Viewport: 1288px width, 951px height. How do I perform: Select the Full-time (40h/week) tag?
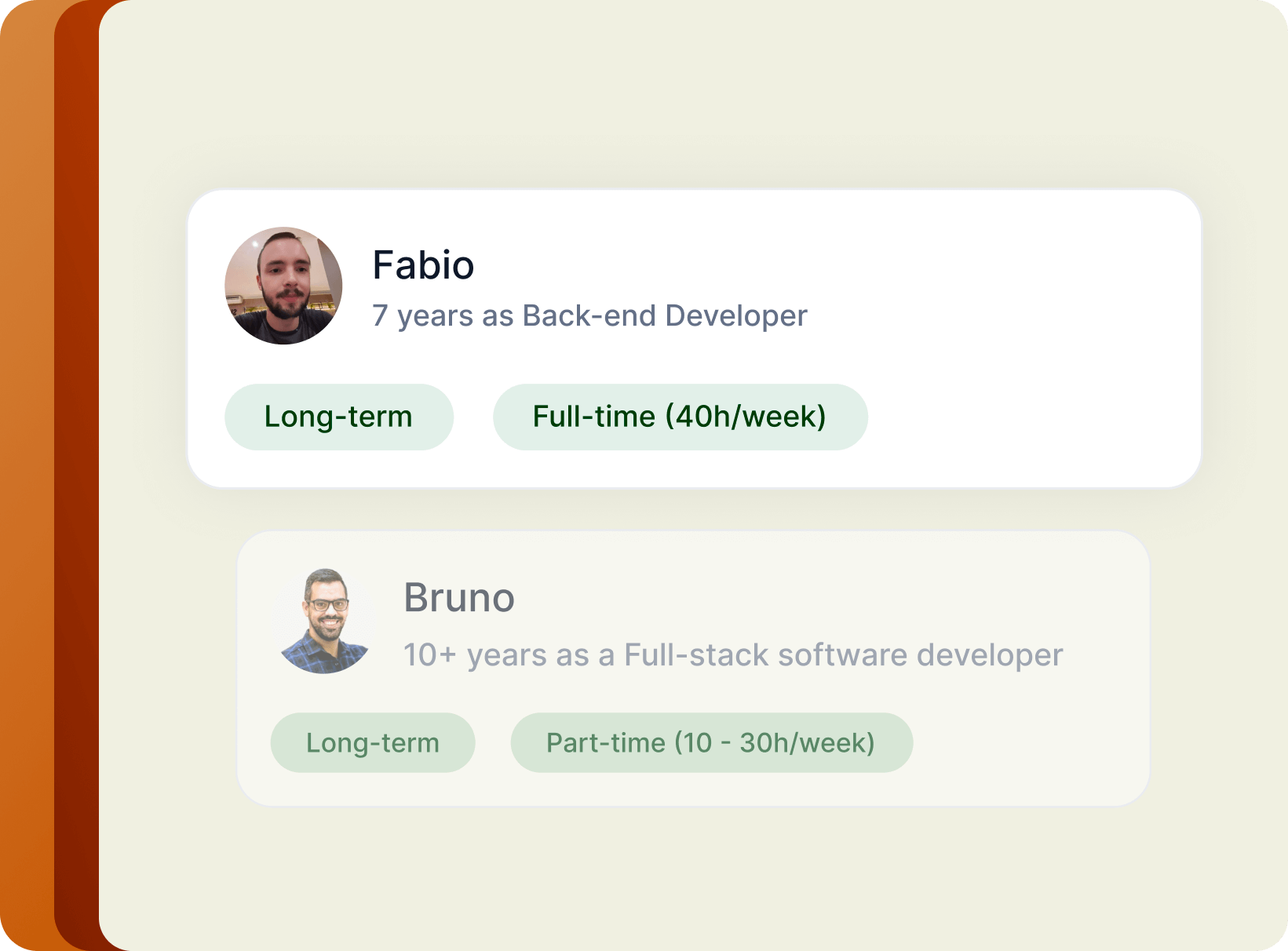tap(680, 417)
